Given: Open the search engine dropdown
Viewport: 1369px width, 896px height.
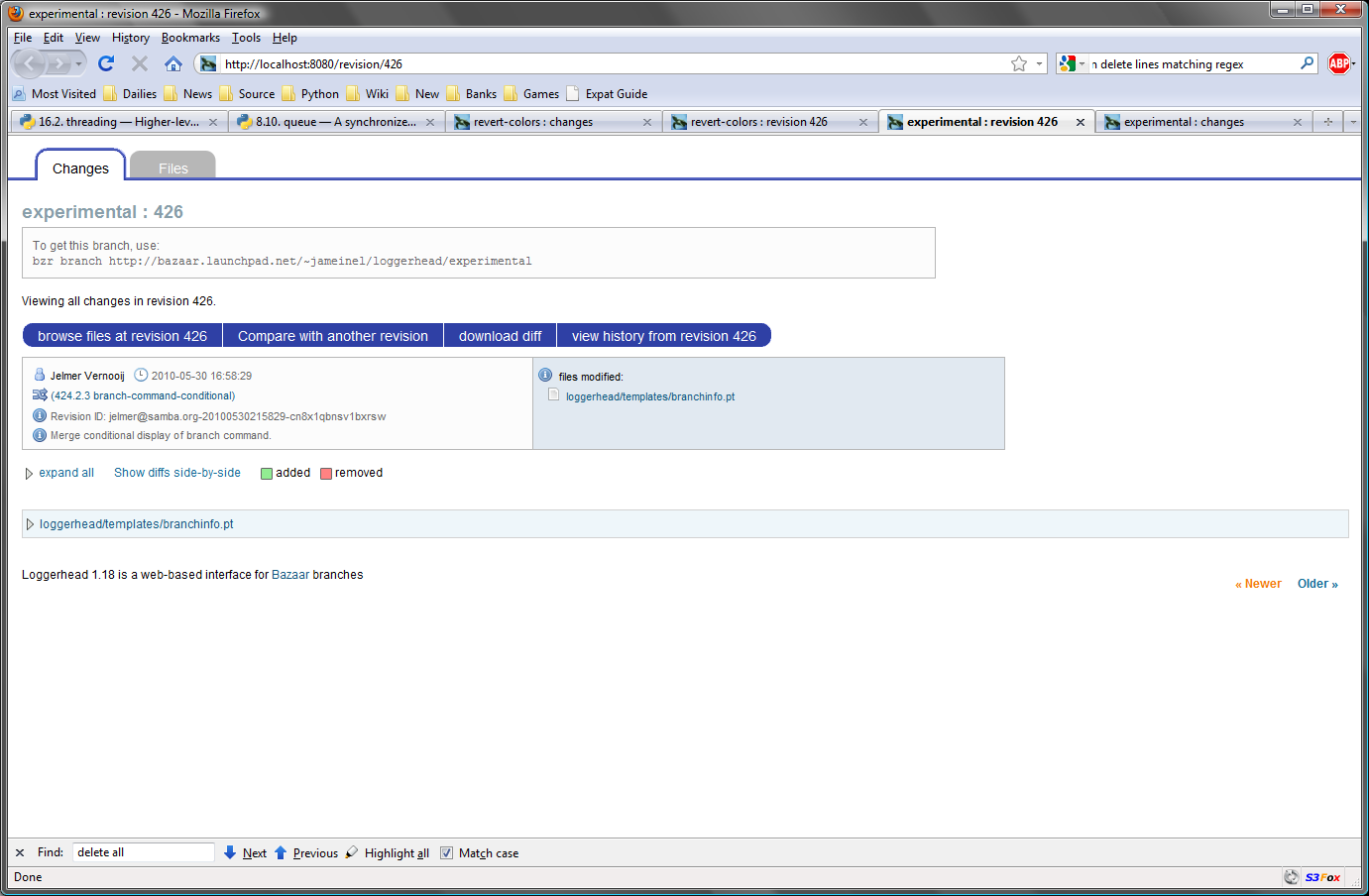Looking at the screenshot, I should click(1073, 63).
